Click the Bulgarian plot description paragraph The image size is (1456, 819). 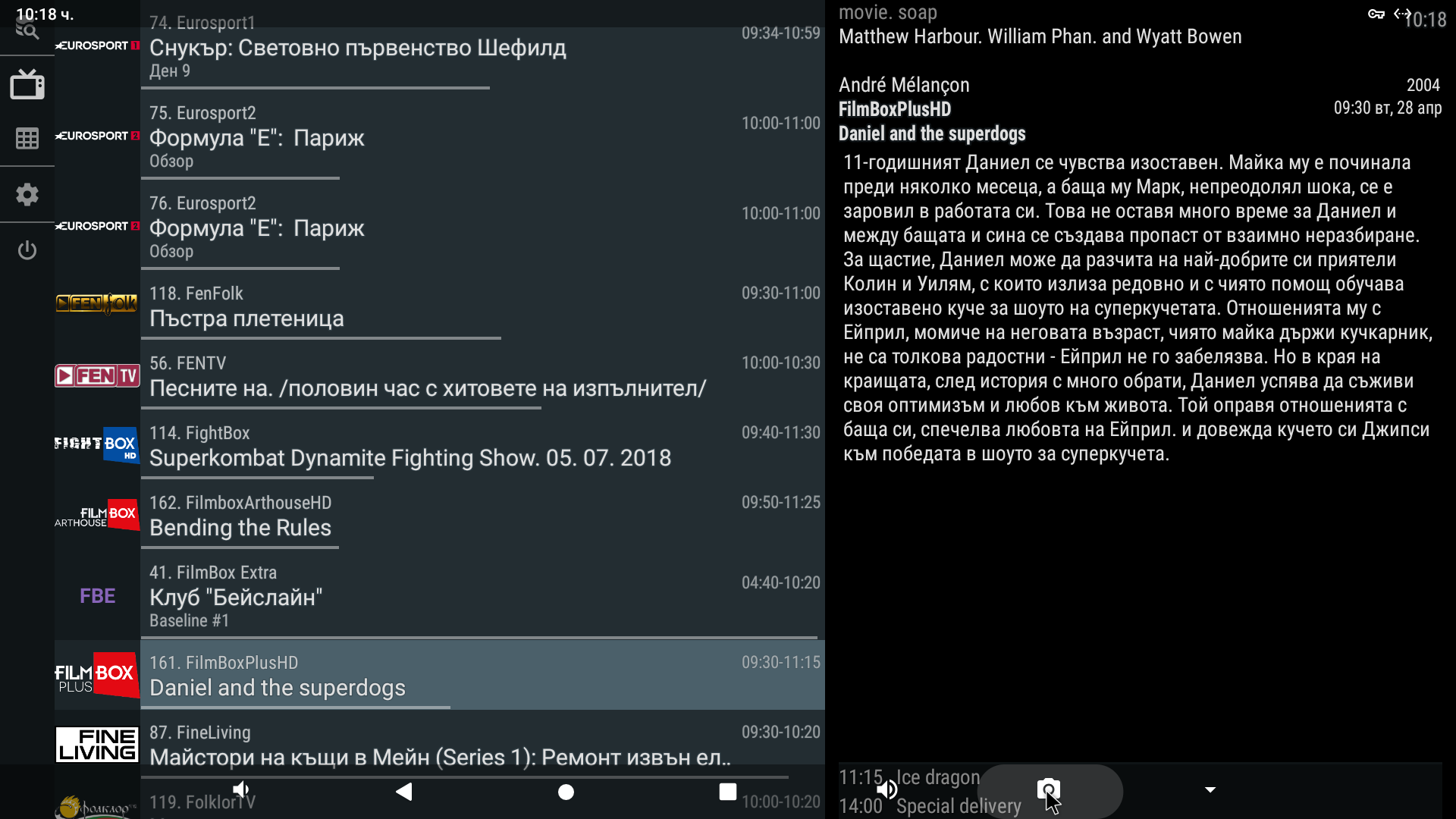click(x=1137, y=308)
